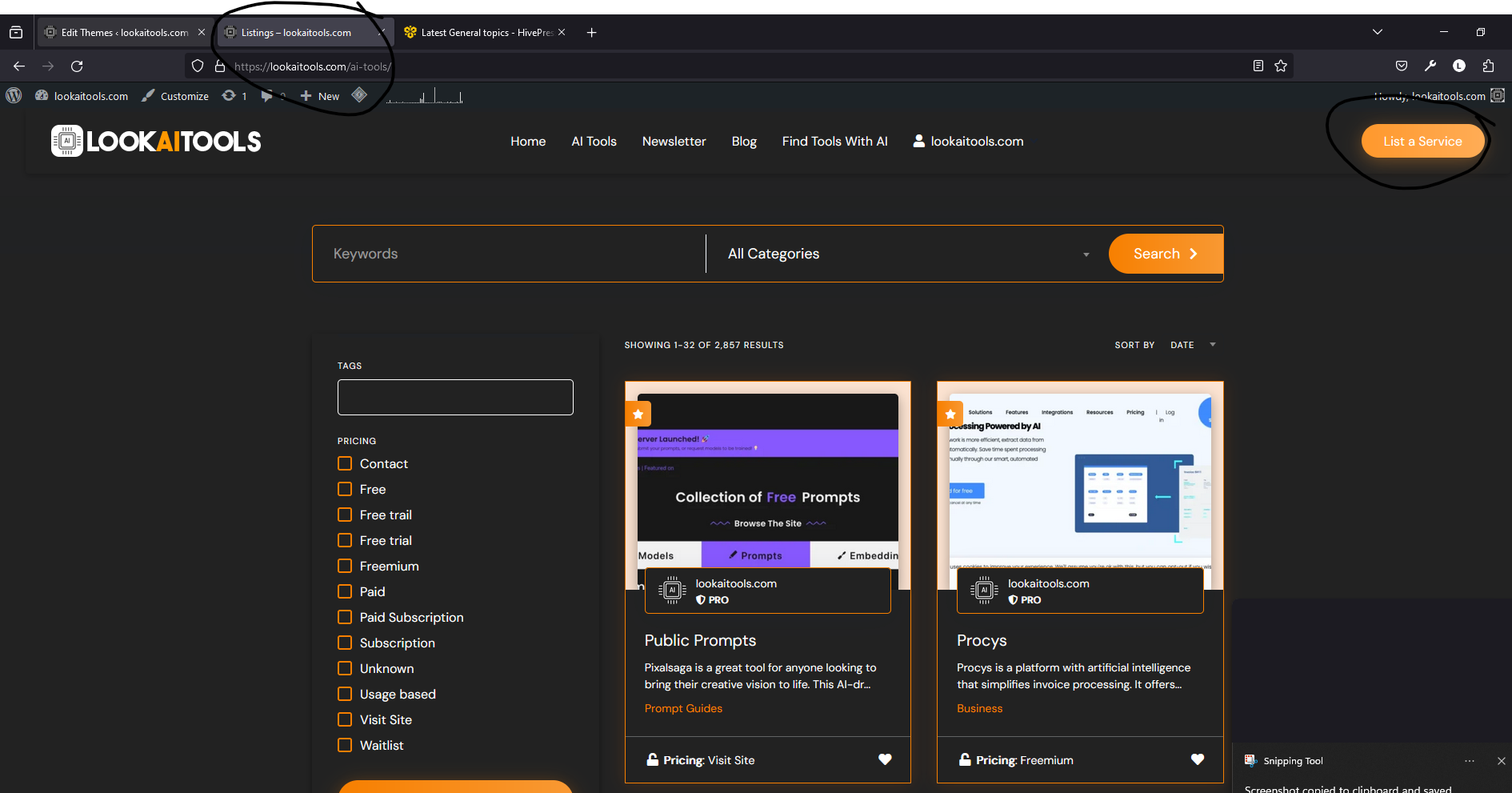Click the LookAITools site logo

click(156, 141)
